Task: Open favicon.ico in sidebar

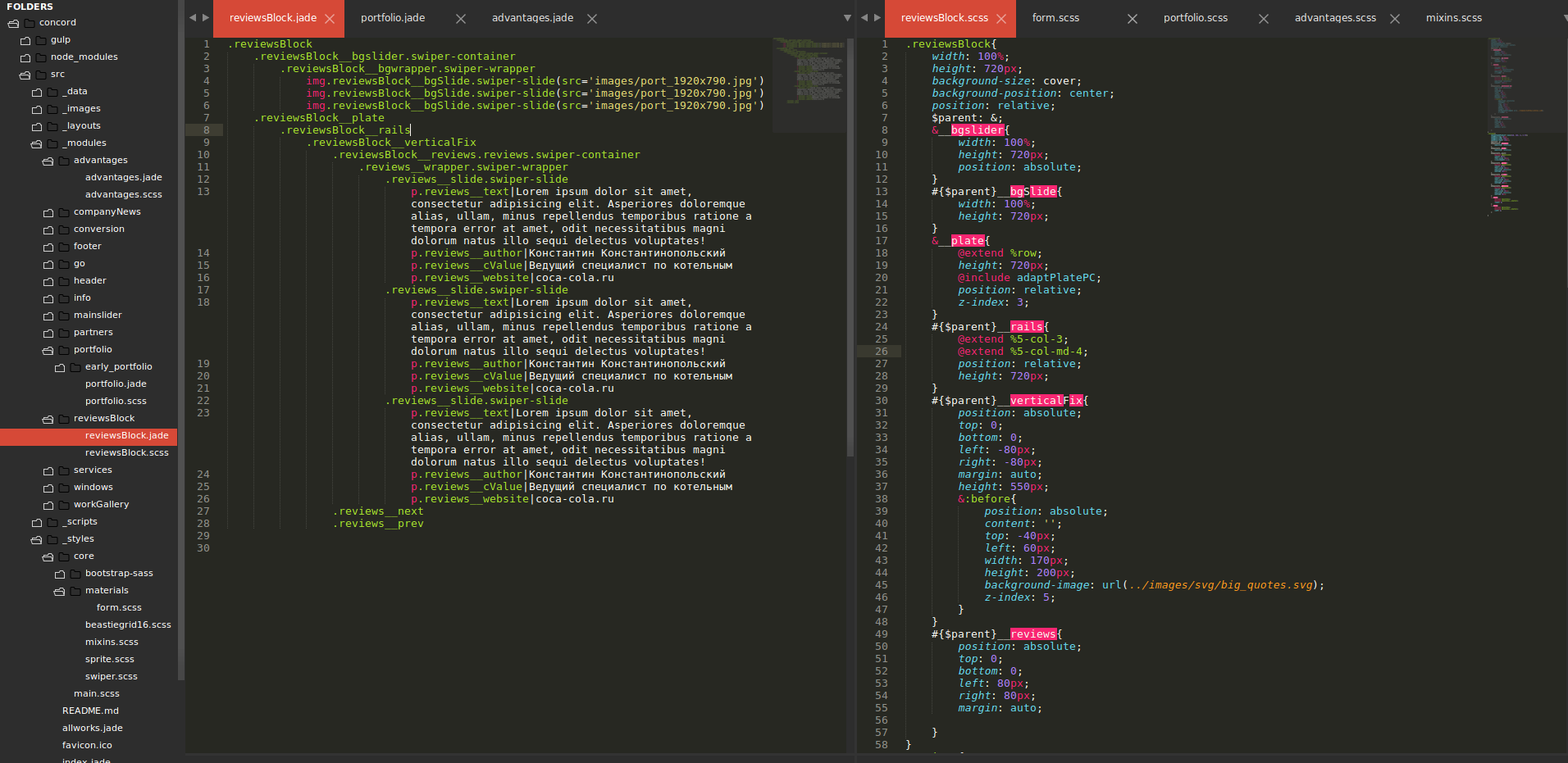Action: coord(87,745)
